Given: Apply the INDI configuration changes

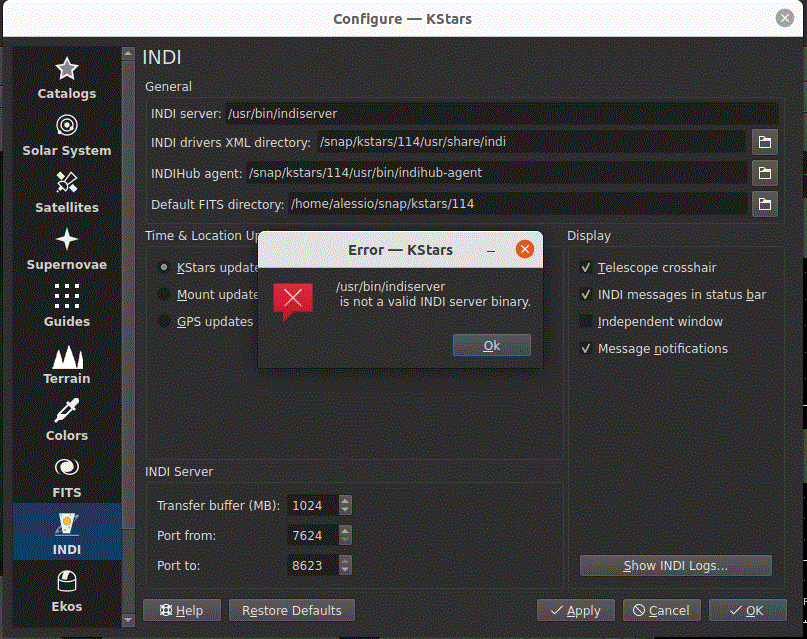Looking at the screenshot, I should click(575, 610).
